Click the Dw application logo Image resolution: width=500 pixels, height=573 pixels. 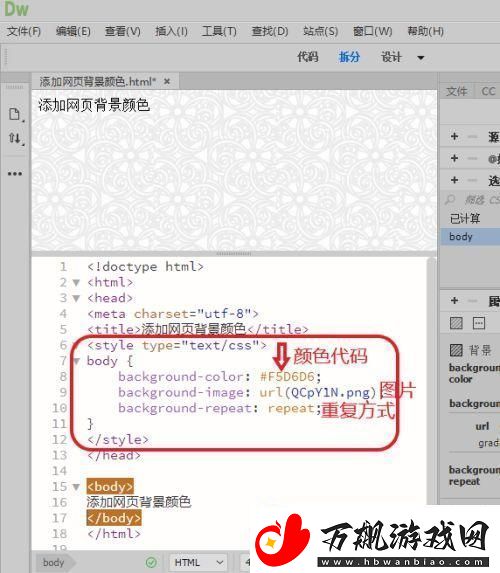pos(16,9)
